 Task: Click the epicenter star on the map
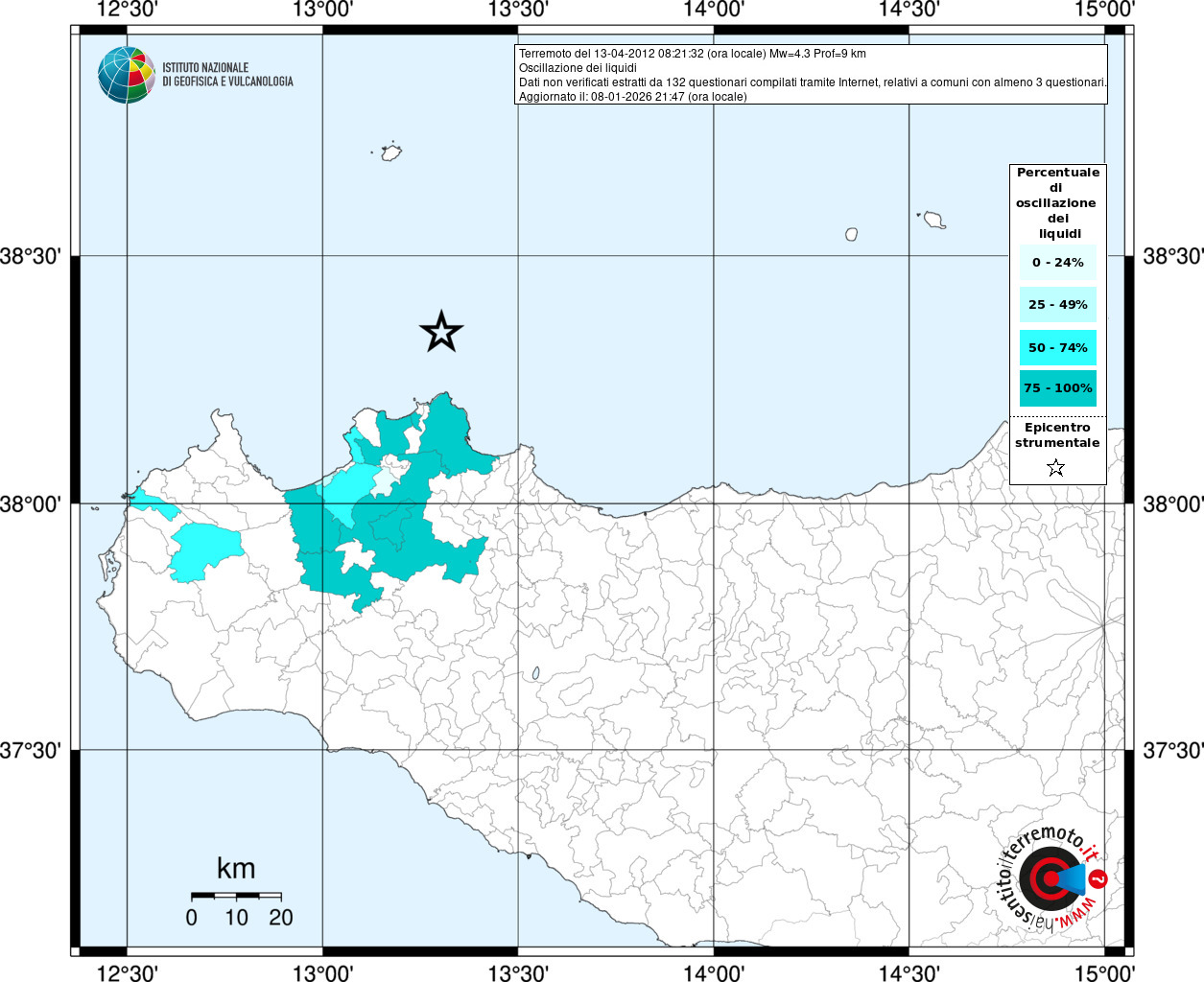tap(441, 332)
